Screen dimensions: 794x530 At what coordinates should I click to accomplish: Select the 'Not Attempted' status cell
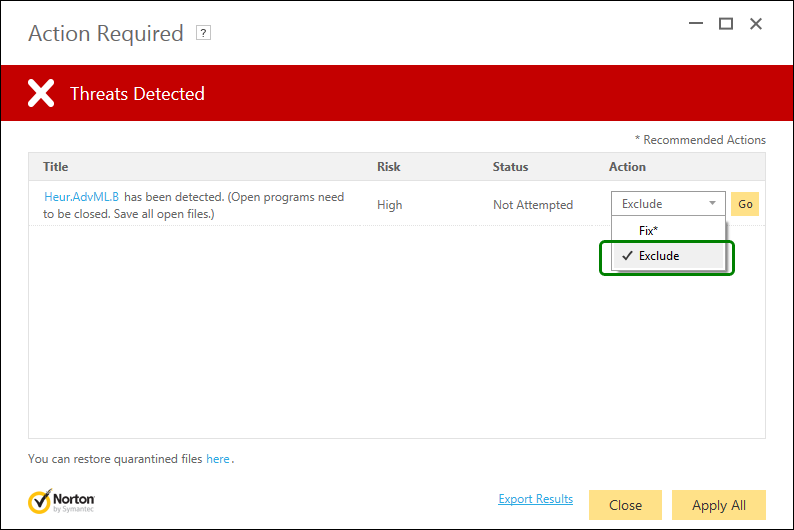tap(533, 205)
